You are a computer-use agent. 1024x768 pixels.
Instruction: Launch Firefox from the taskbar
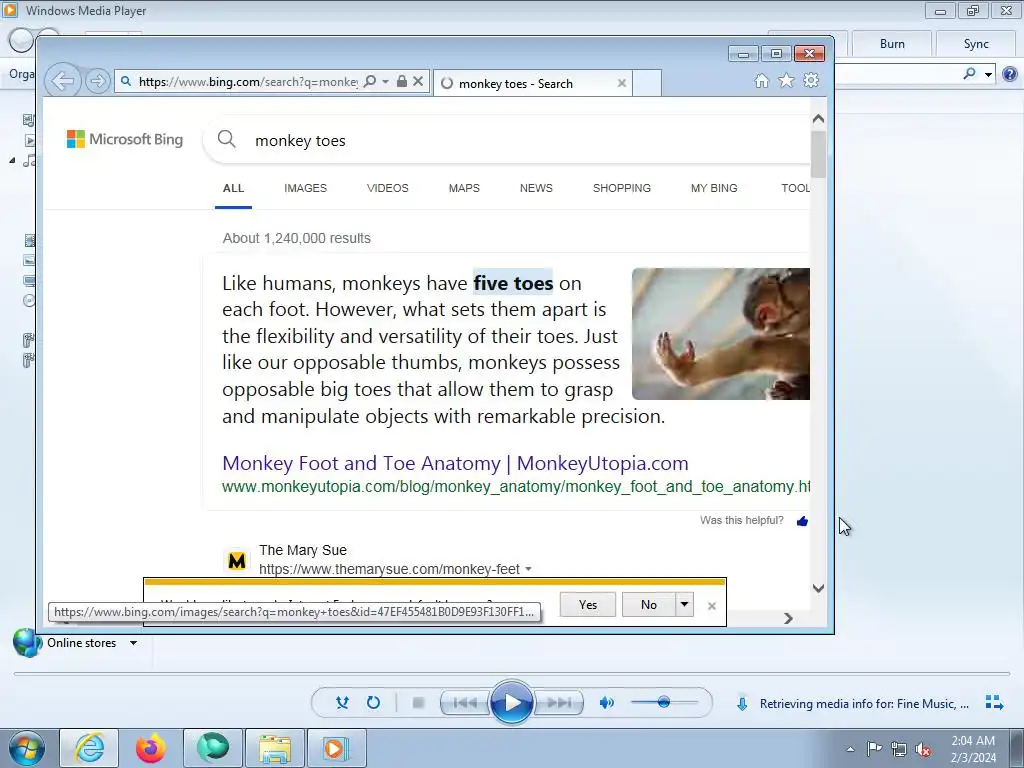click(x=151, y=748)
